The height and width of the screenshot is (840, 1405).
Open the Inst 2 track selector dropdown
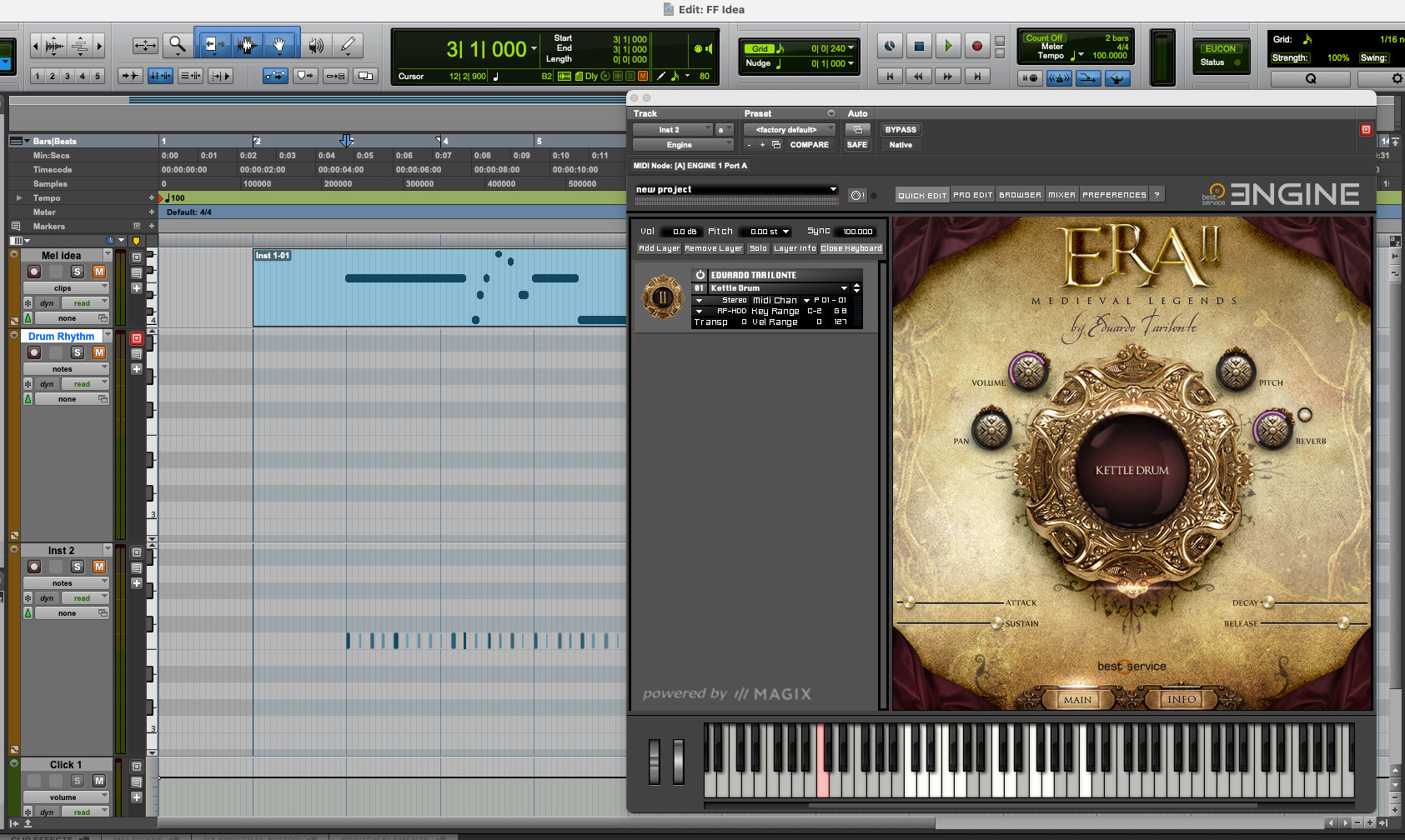click(673, 130)
